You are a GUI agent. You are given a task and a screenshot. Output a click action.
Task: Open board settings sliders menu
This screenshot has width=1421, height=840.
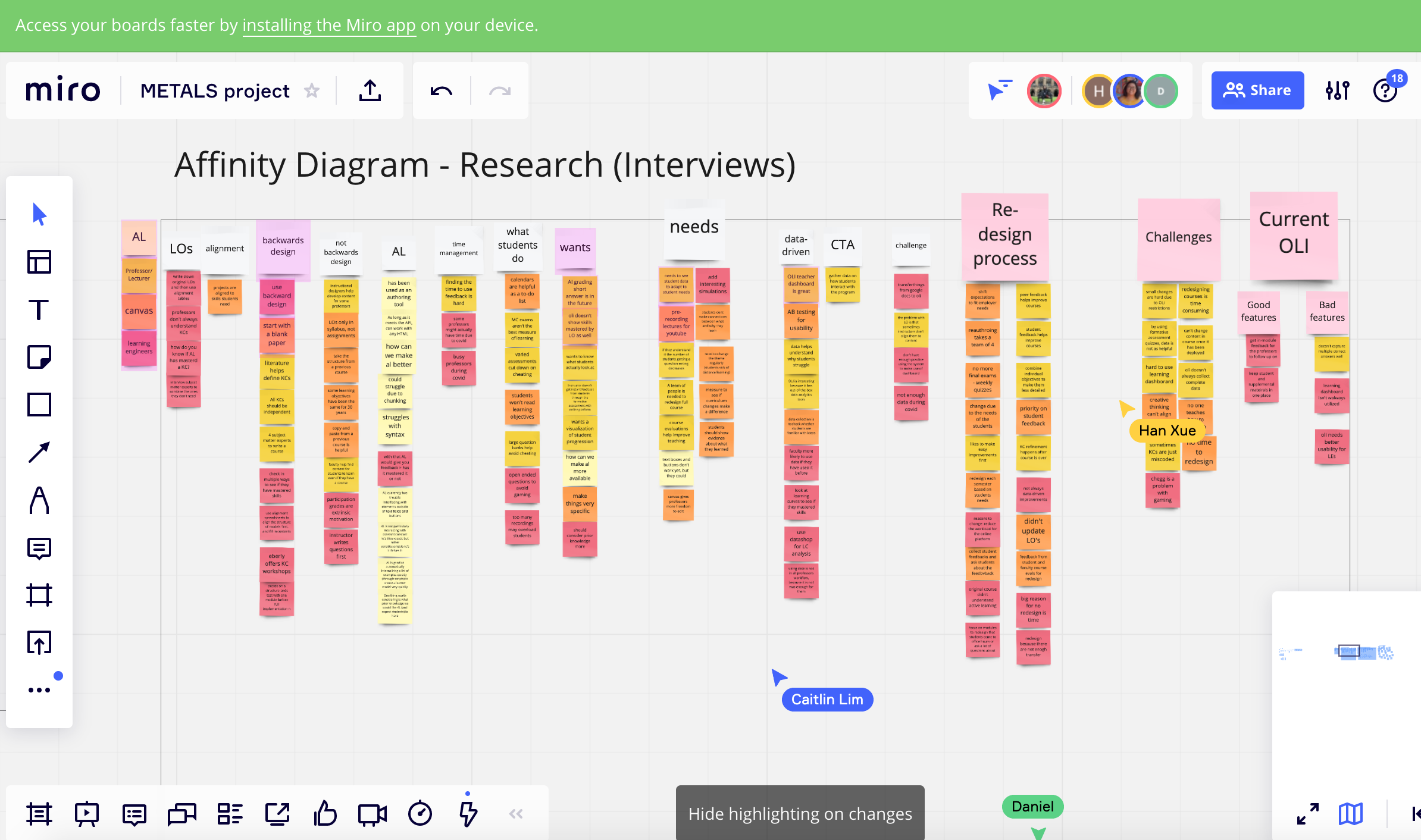click(1337, 90)
